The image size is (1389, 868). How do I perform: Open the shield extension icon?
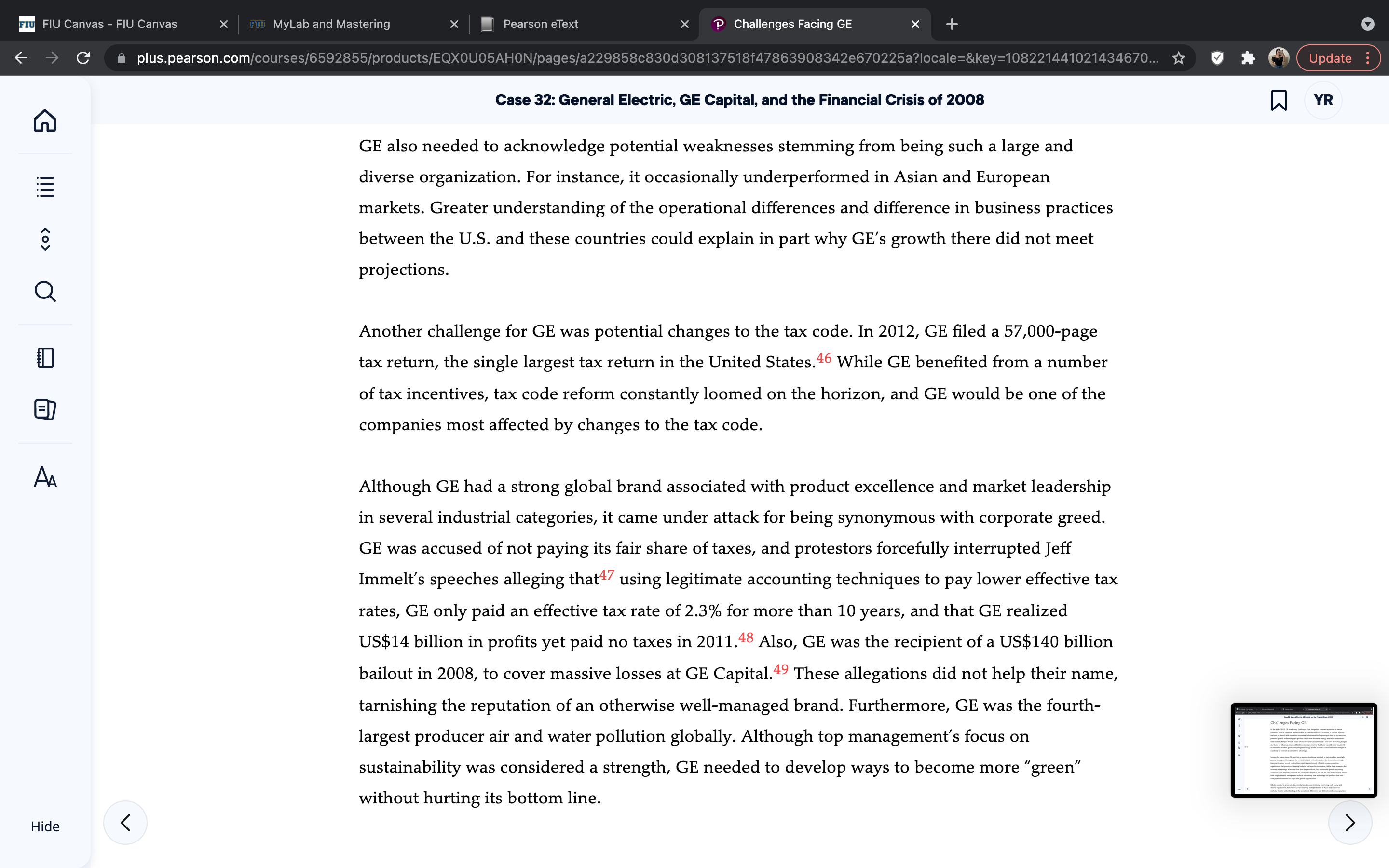click(x=1217, y=58)
